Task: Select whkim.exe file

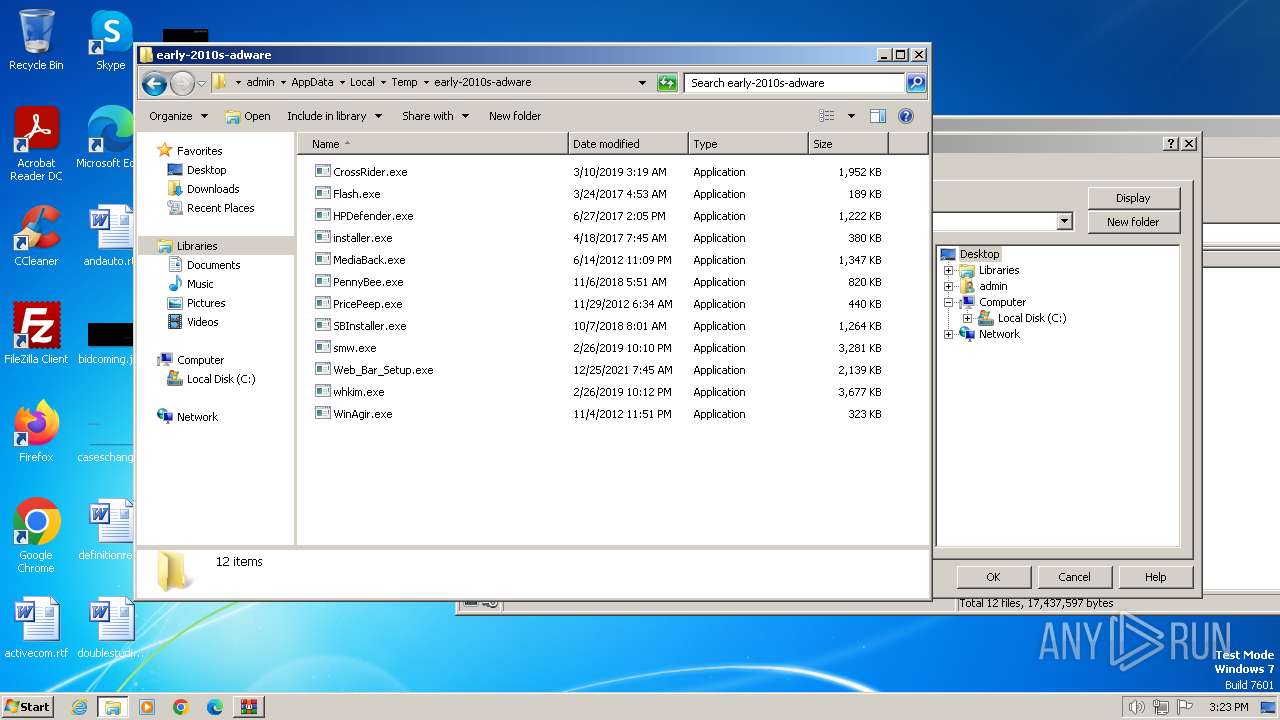Action: pos(358,392)
